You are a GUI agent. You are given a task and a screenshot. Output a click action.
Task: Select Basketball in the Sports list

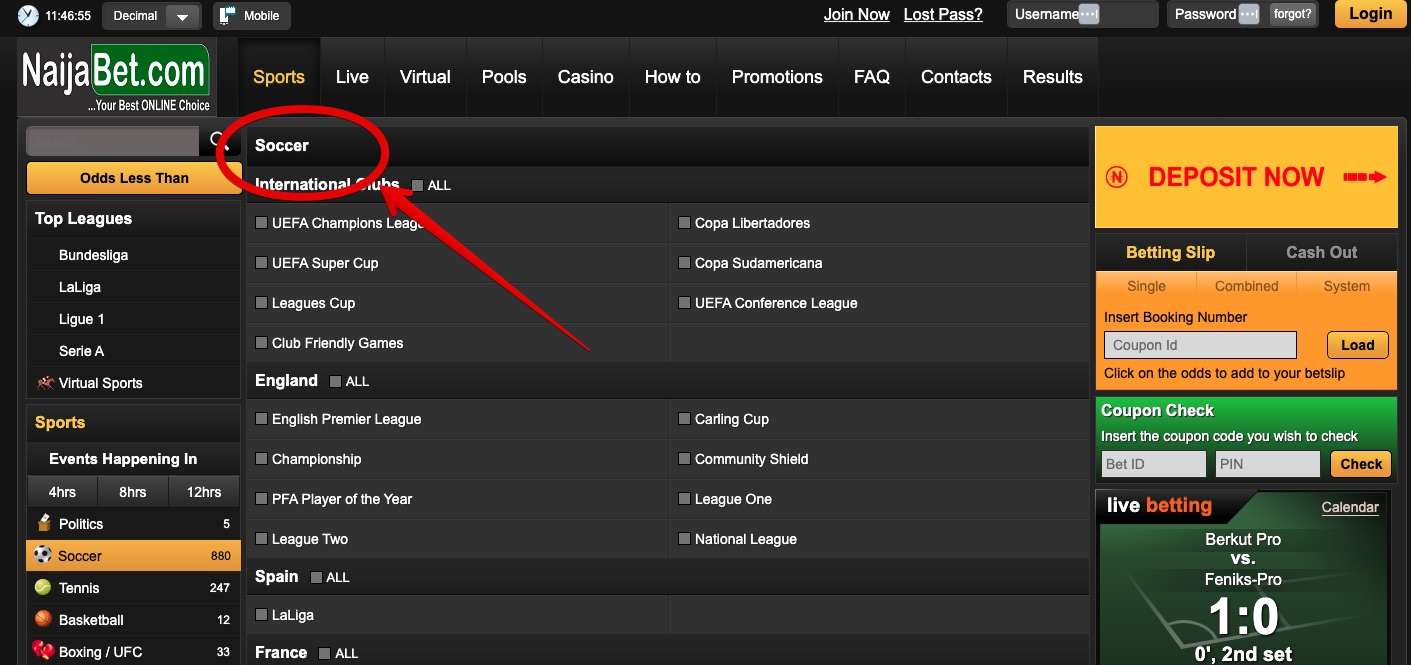pos(134,620)
